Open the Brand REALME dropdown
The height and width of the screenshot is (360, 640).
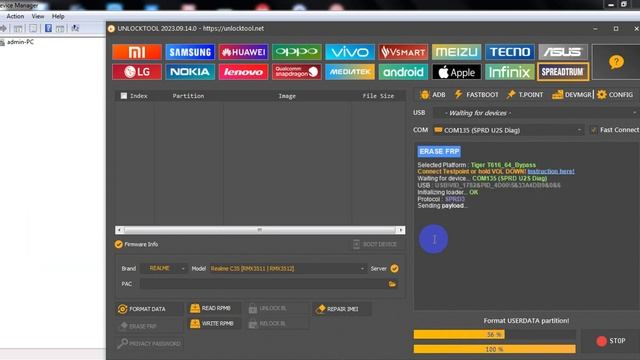(x=164, y=268)
